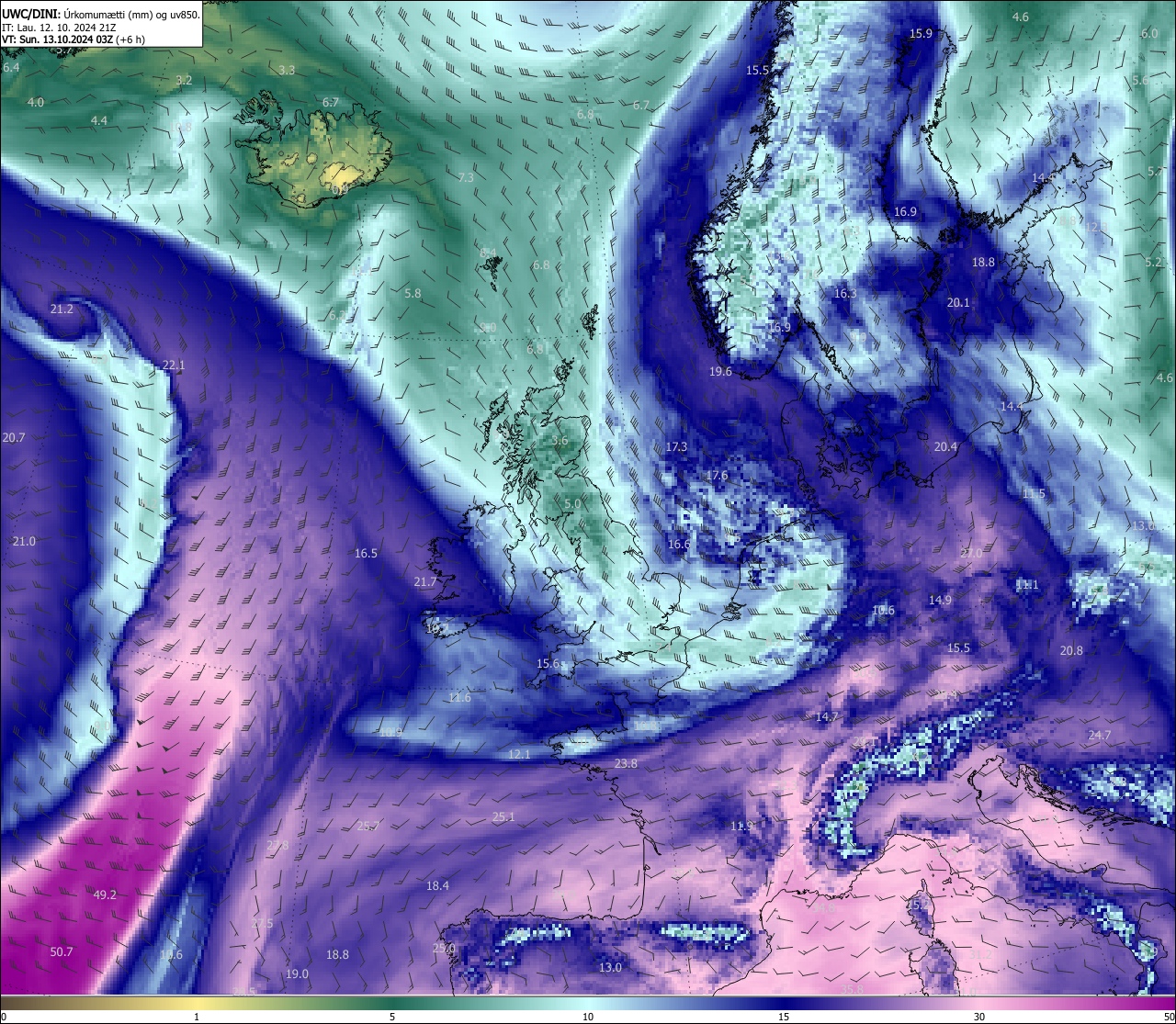Click the colorbar tick label 0
Screen dimensions: 1176x1024
[x=4, y=1017]
